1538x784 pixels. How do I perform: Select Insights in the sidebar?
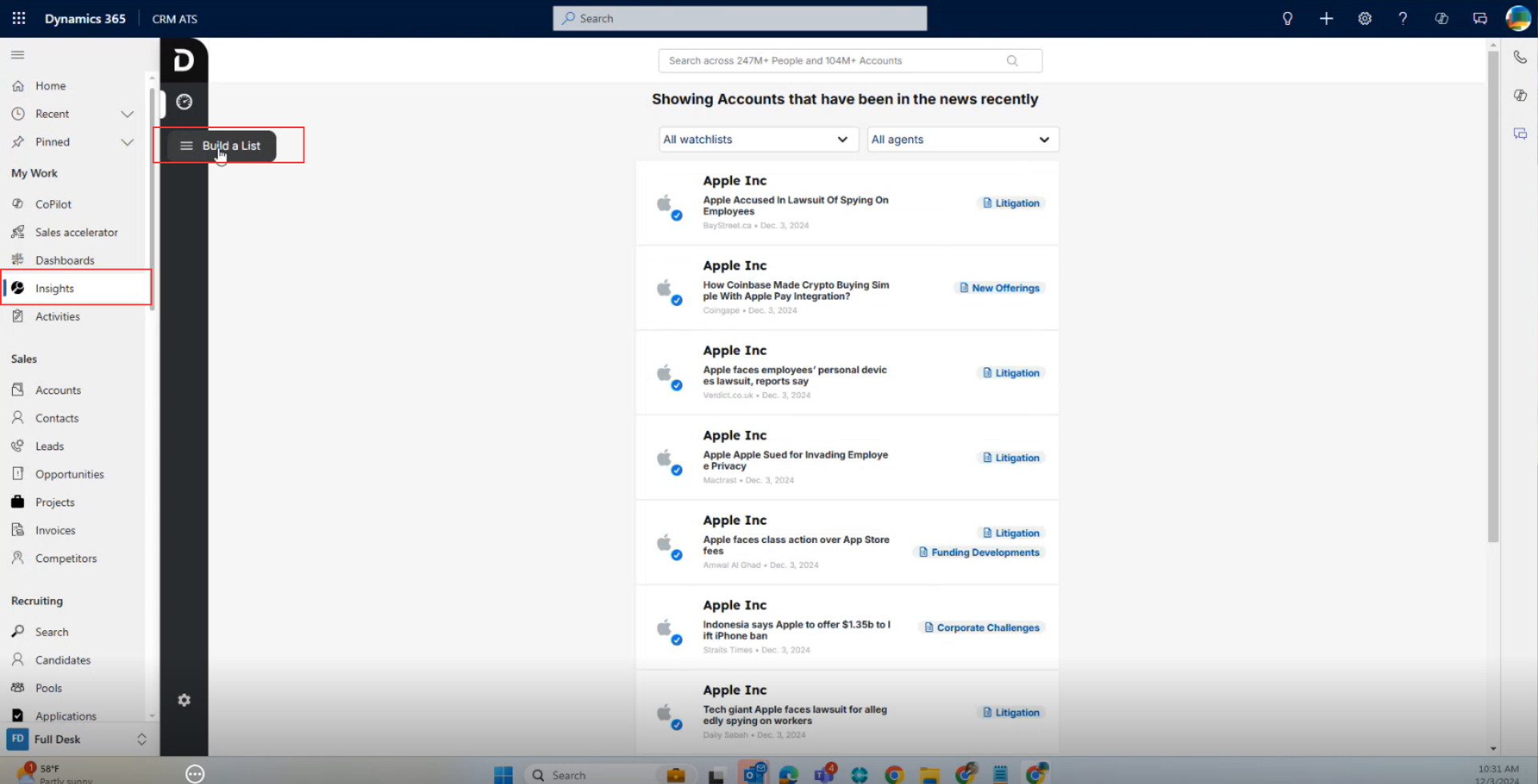[75, 288]
